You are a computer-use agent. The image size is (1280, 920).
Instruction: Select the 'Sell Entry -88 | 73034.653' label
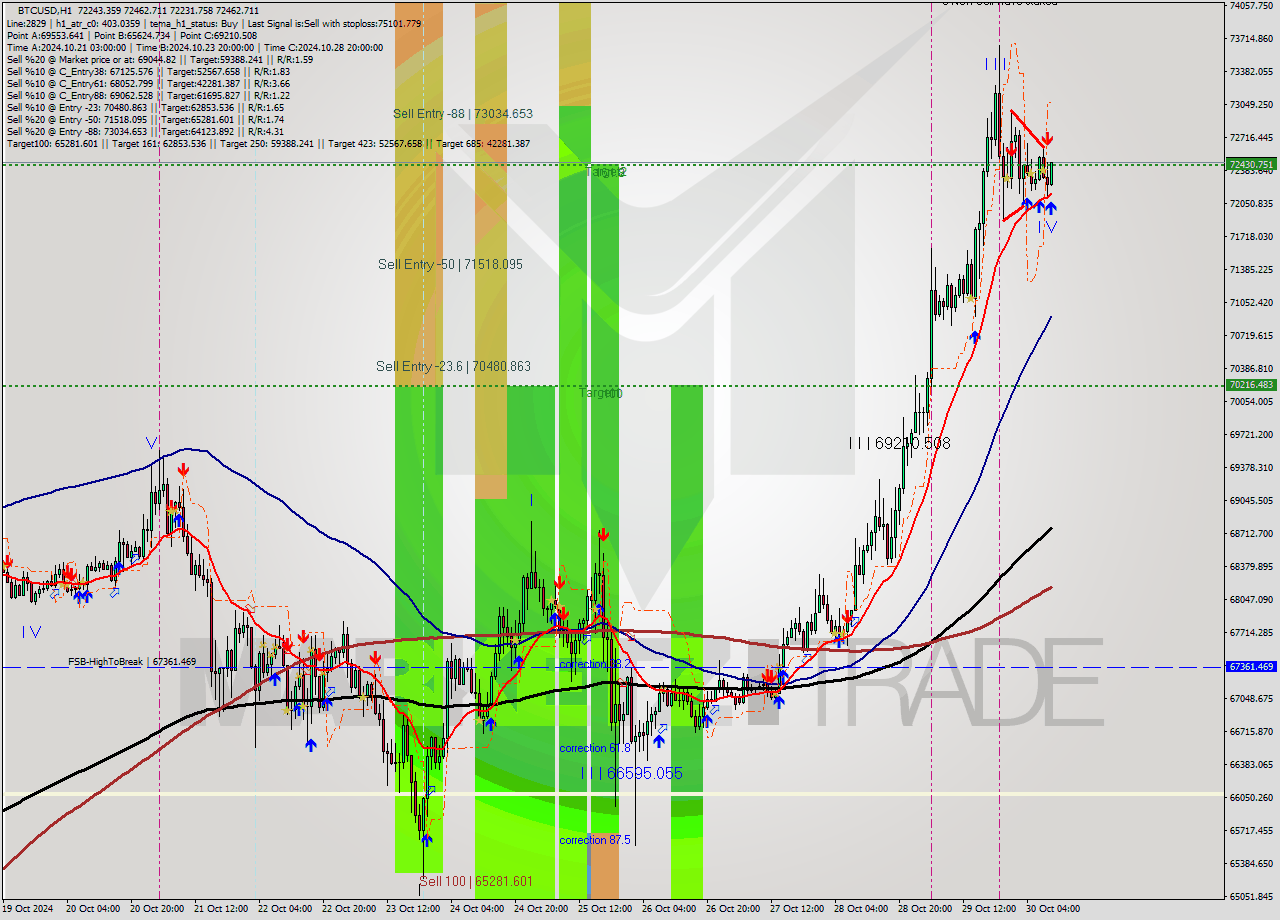pyautogui.click(x=463, y=114)
